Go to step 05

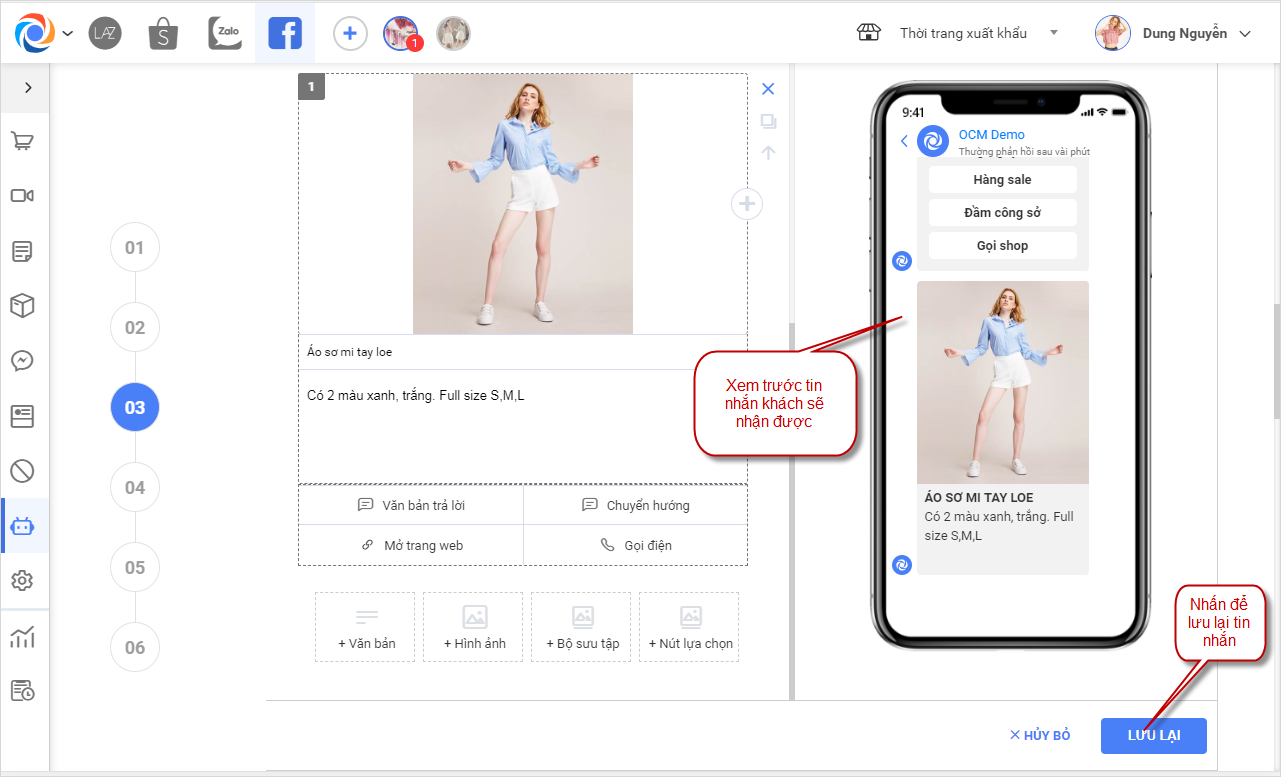point(135,568)
